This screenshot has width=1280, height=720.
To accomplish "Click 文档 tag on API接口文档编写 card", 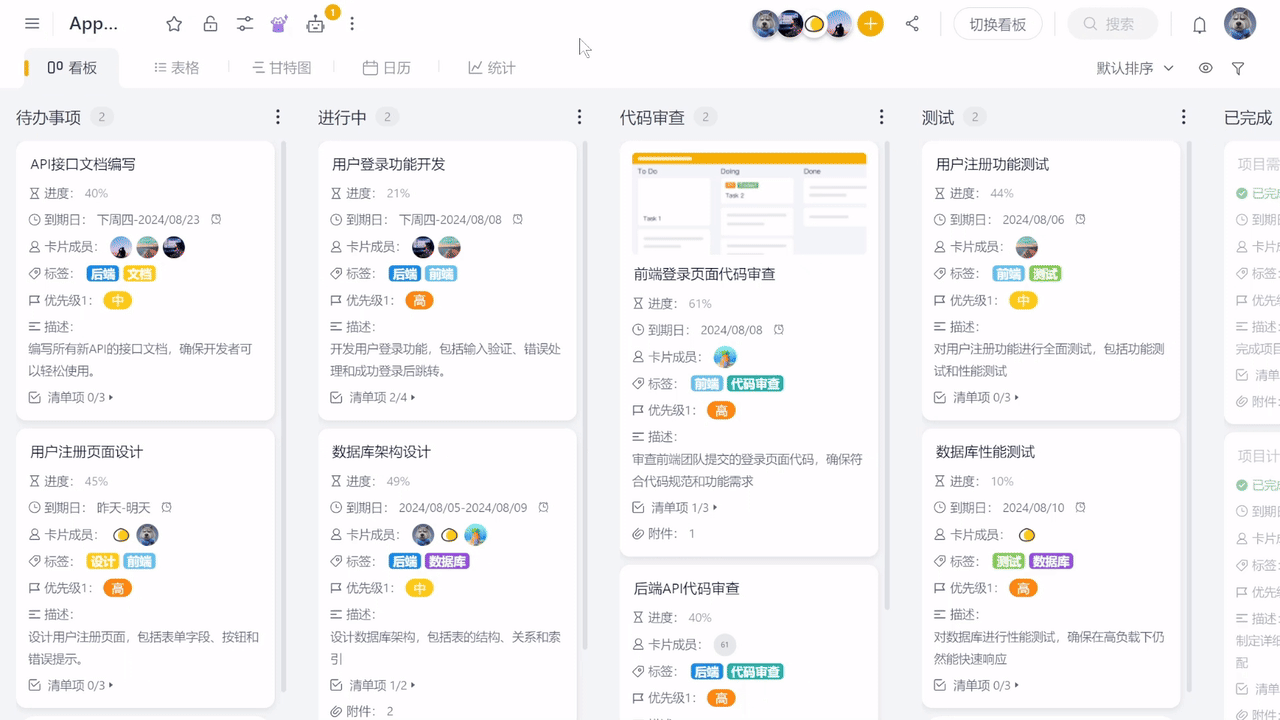I will pos(139,274).
